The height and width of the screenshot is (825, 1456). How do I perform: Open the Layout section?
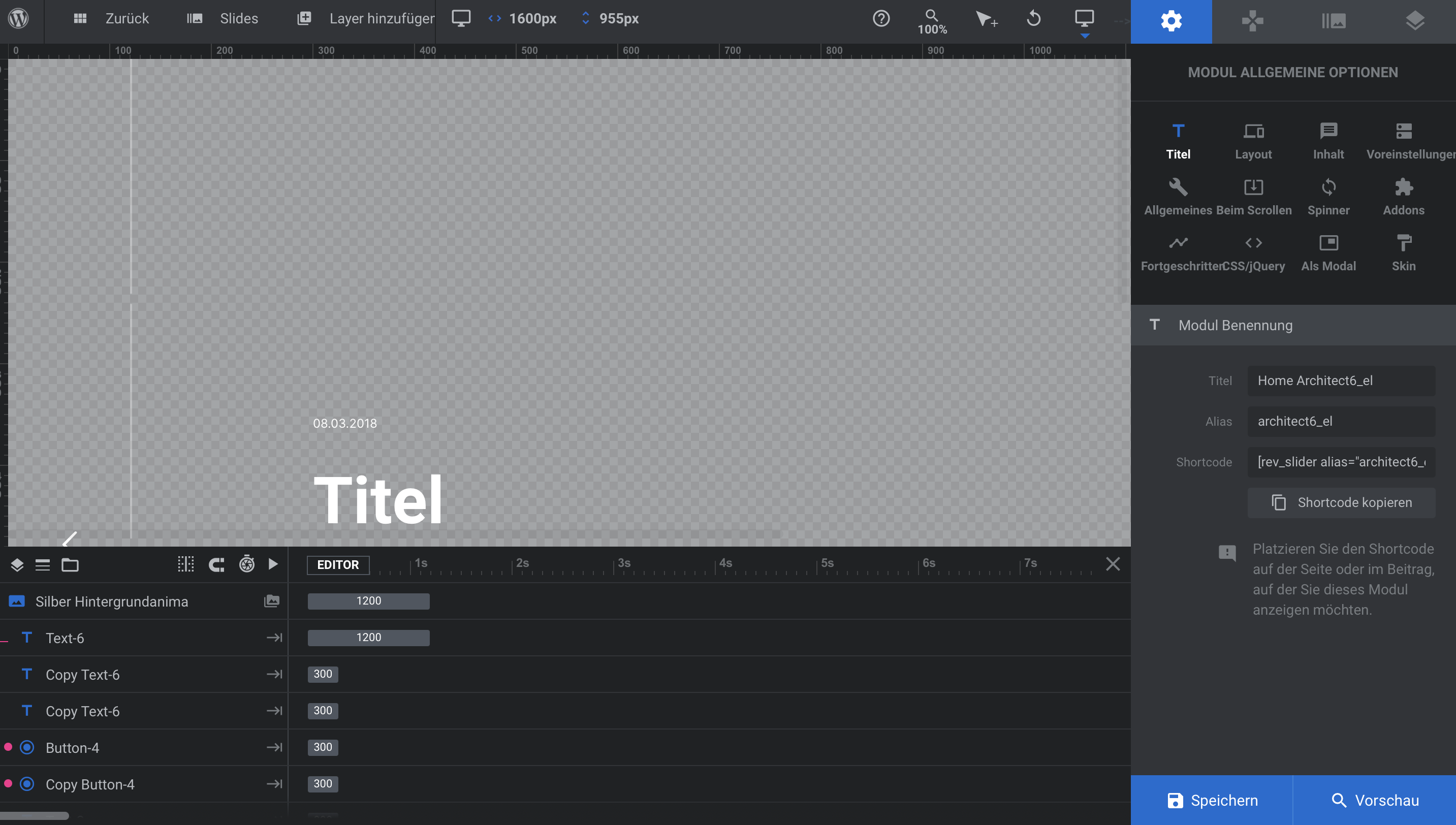click(x=1253, y=142)
